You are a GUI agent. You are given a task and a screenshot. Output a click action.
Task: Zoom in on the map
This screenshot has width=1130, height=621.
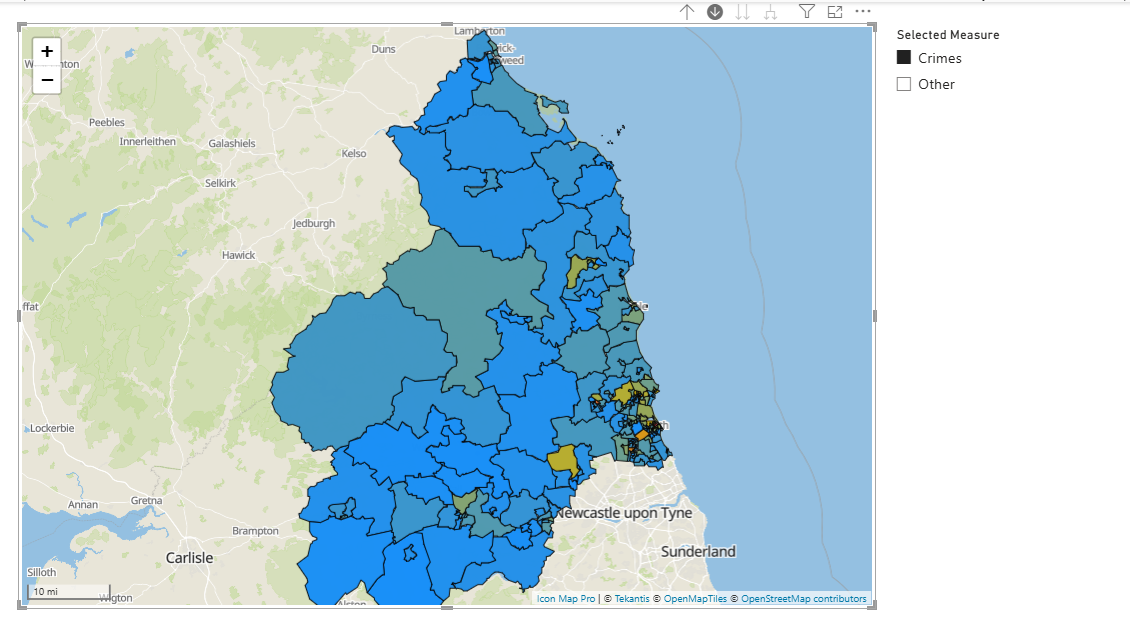click(47, 52)
